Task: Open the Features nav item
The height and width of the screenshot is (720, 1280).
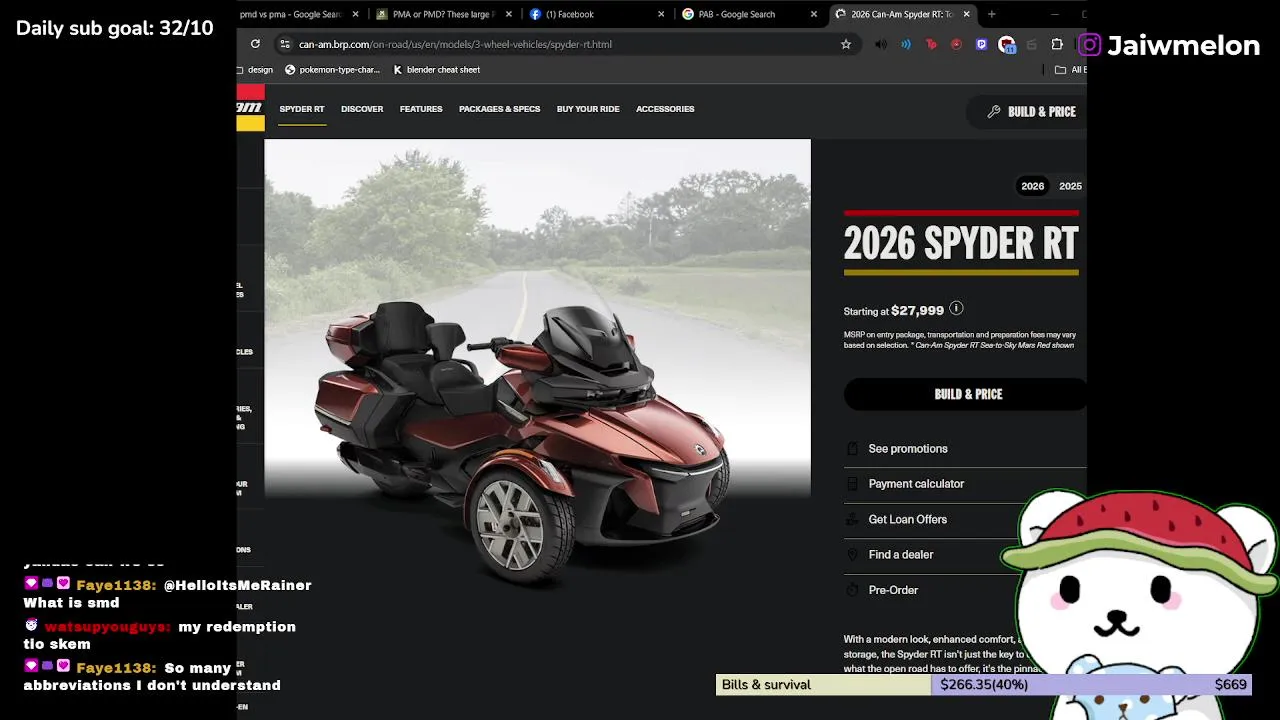Action: point(421,109)
